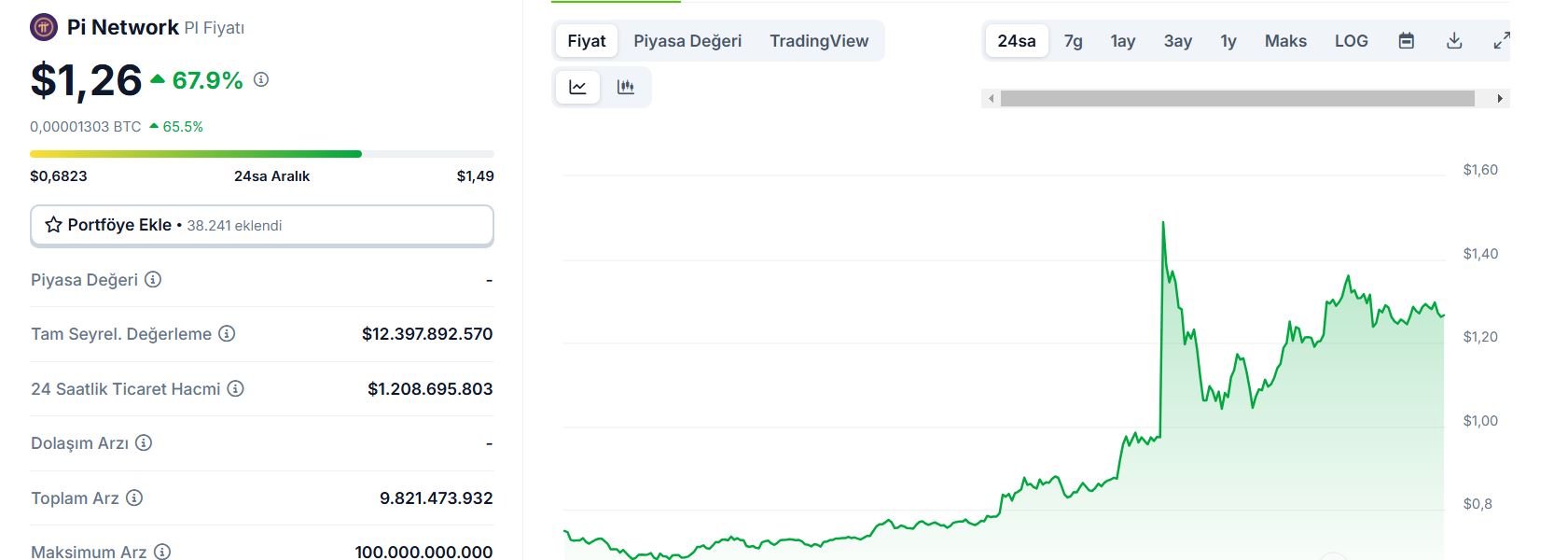Select the Maks time range

(1285, 41)
